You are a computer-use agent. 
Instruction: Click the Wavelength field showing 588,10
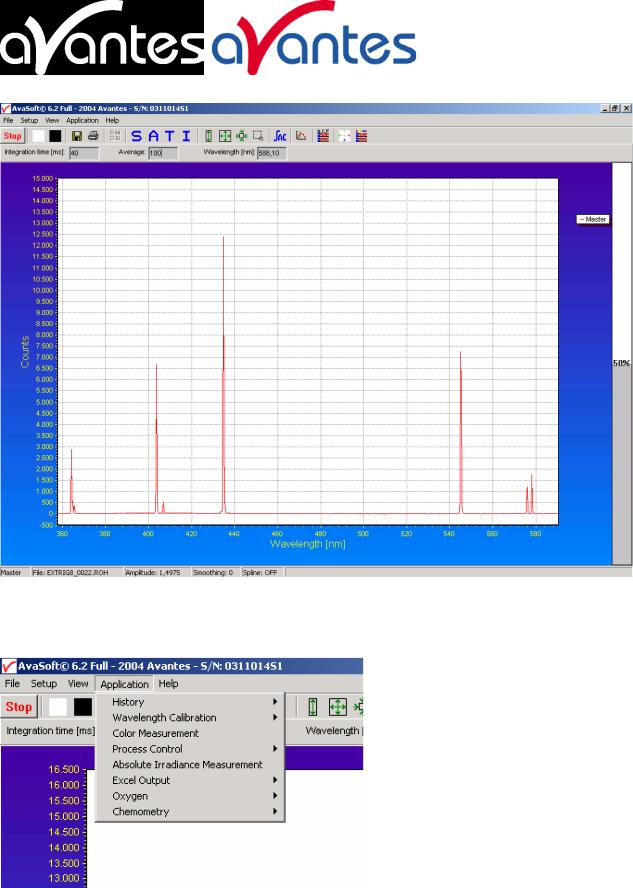click(272, 153)
